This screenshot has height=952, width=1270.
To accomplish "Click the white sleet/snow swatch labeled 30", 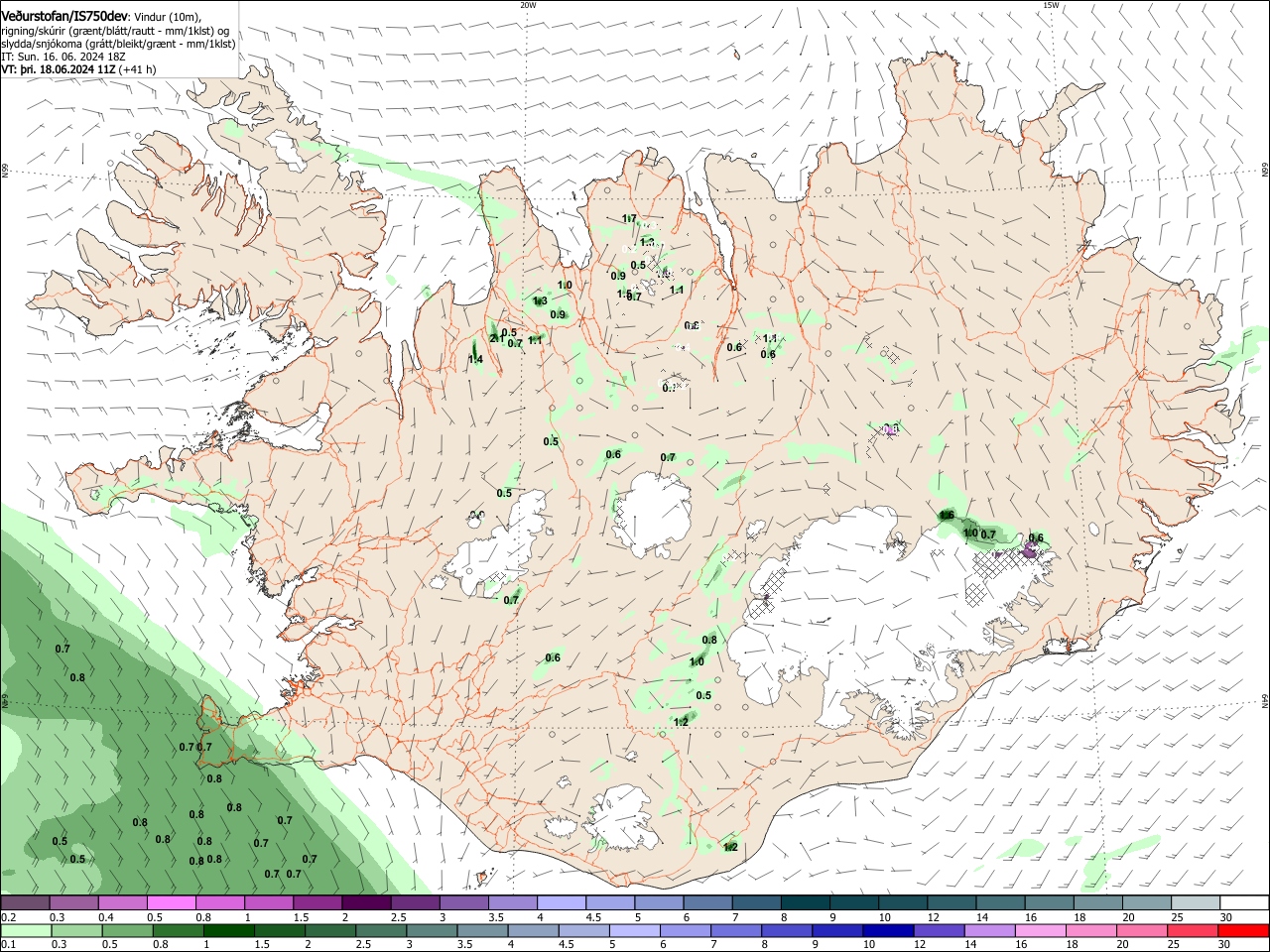I will click(x=1245, y=902).
